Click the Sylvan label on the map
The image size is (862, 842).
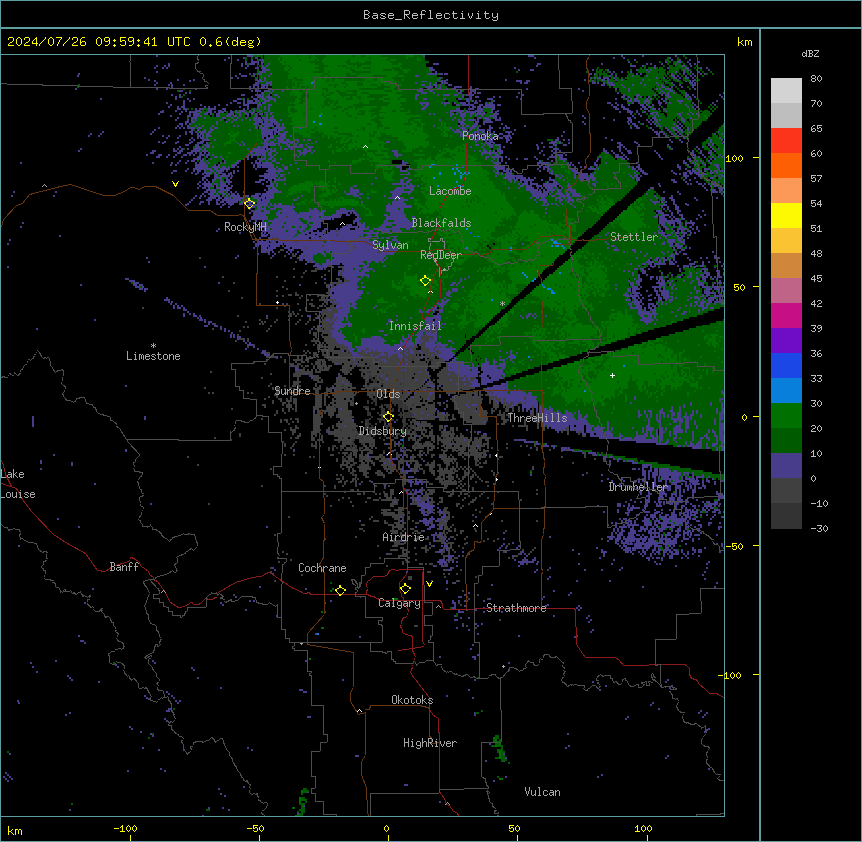pos(390,245)
